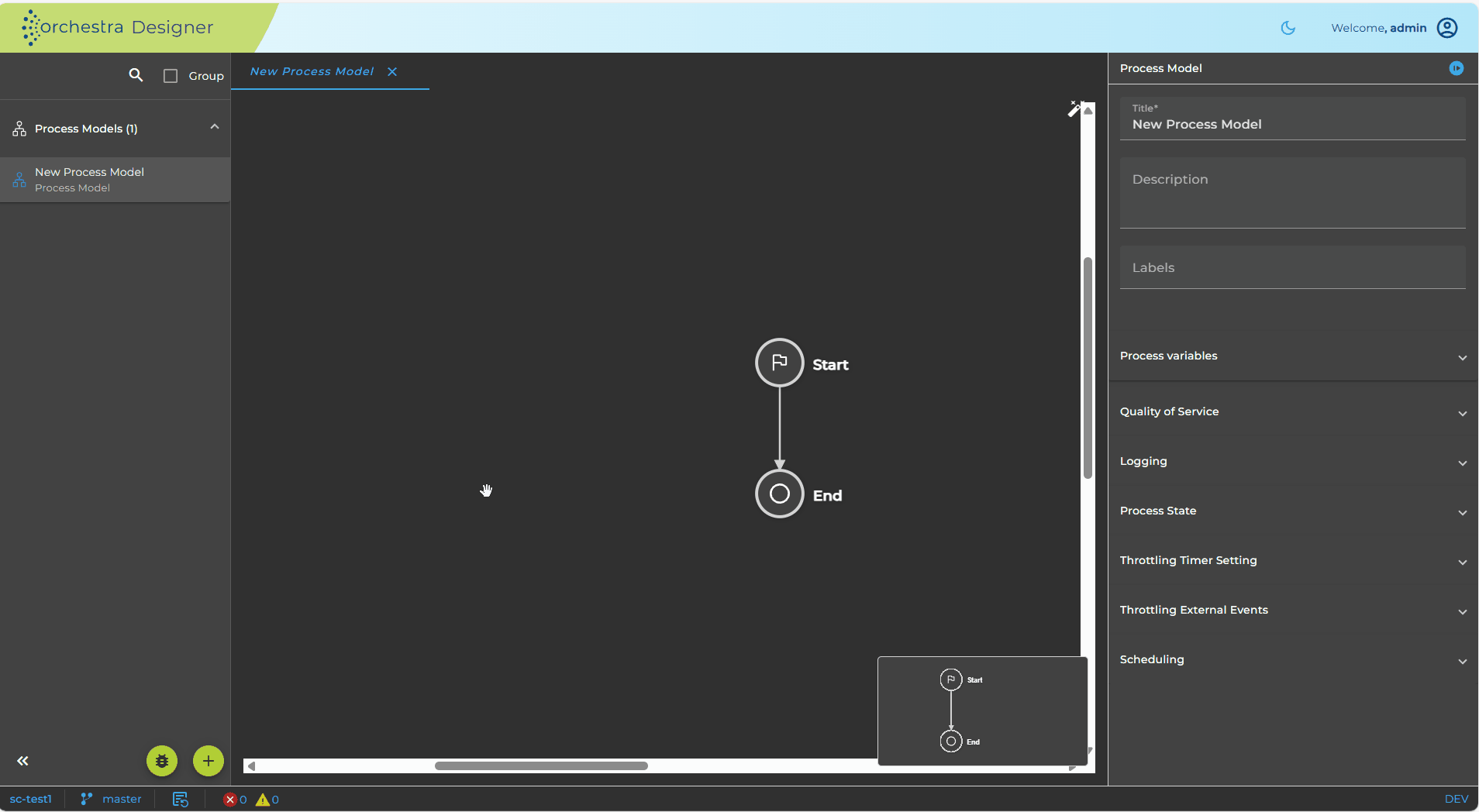Collapse sidebar with double chevron icon

[22, 761]
